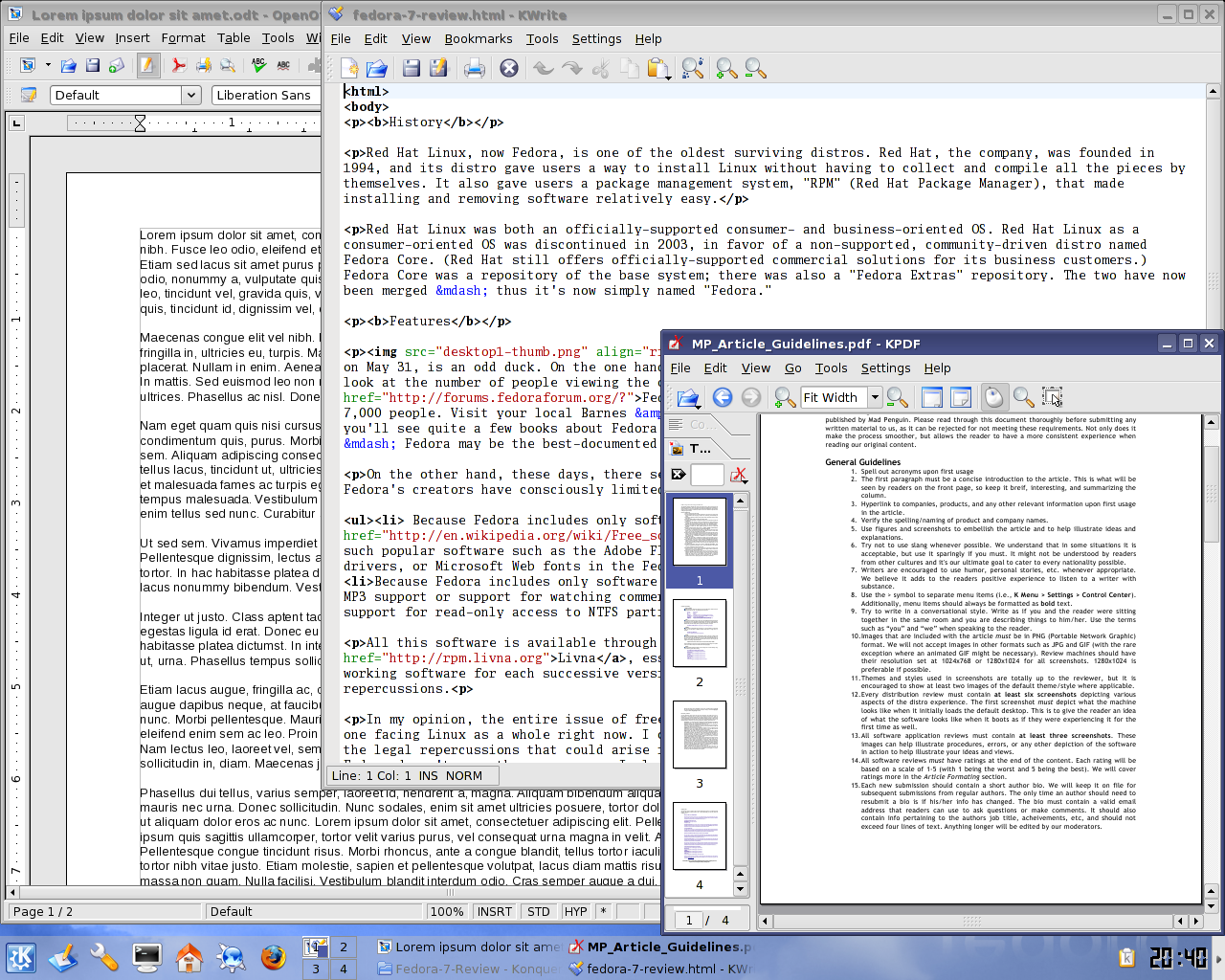Save the OpenOffice Writer document
The height and width of the screenshot is (980, 1225).
click(93, 65)
